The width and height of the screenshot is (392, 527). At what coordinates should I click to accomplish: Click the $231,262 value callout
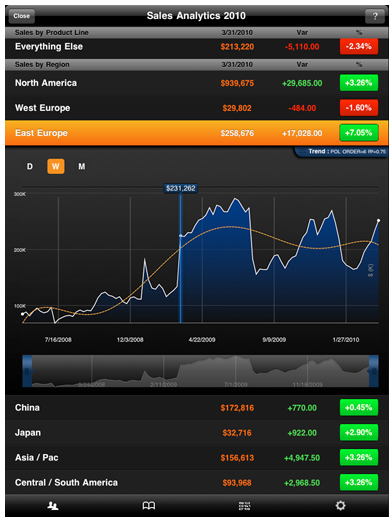(x=181, y=188)
